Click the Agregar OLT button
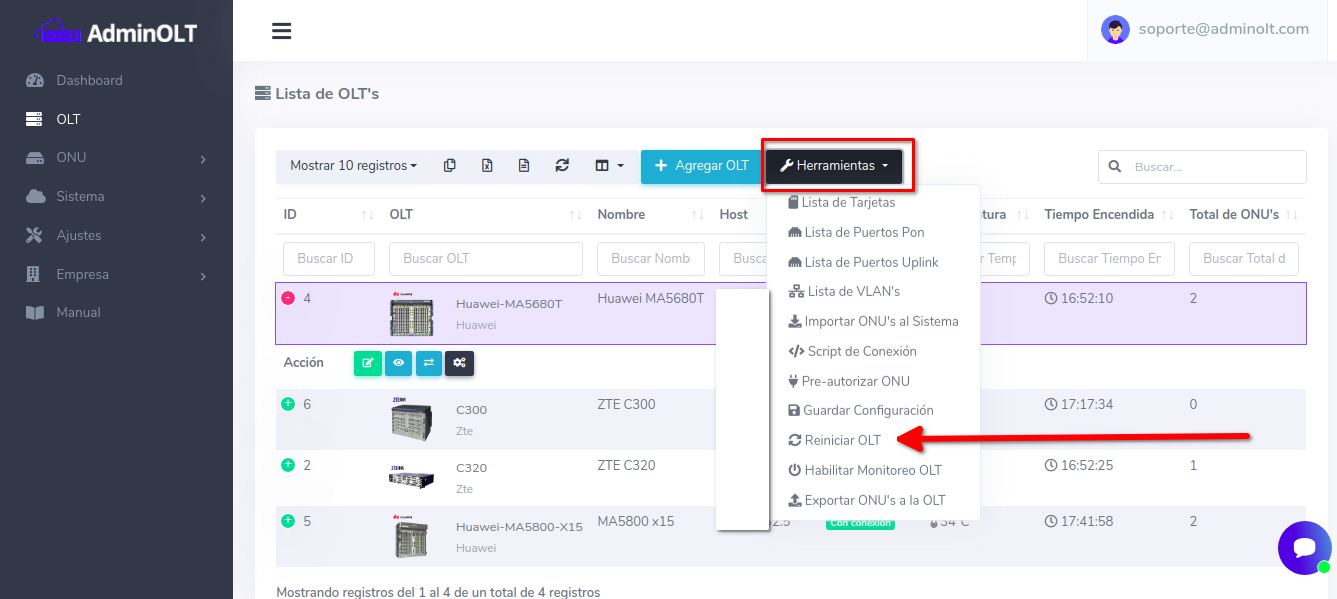The image size is (1337, 599). (701, 166)
